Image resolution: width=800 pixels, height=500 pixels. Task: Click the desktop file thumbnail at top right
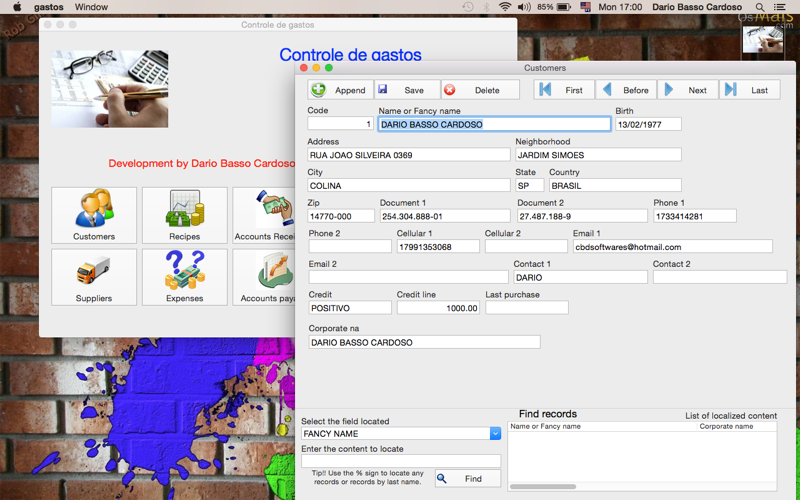[763, 39]
